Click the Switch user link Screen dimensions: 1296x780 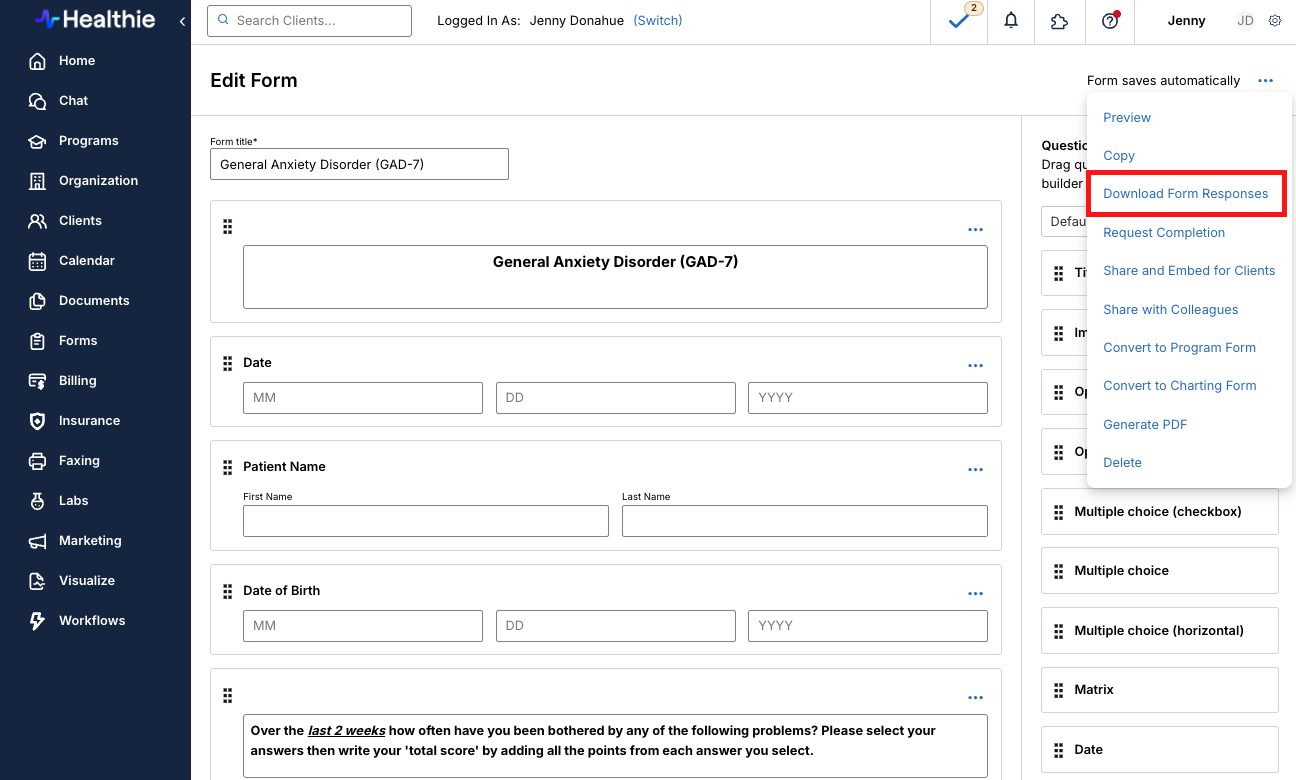coord(657,21)
